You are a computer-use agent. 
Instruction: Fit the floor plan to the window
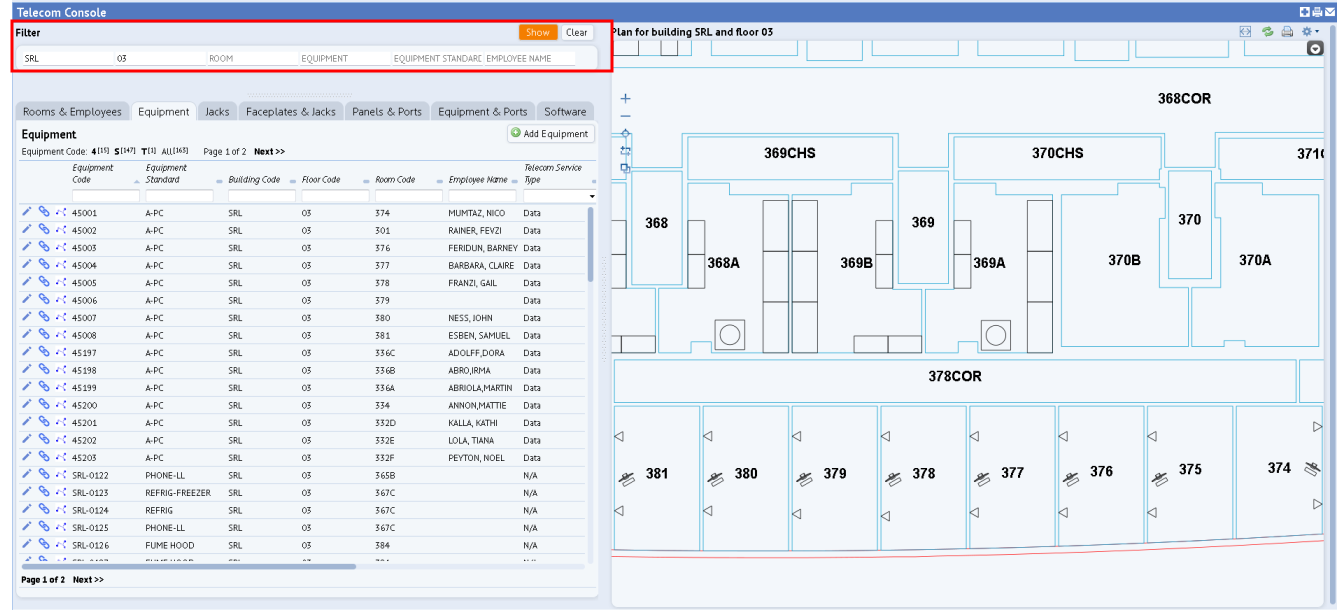(1245, 31)
